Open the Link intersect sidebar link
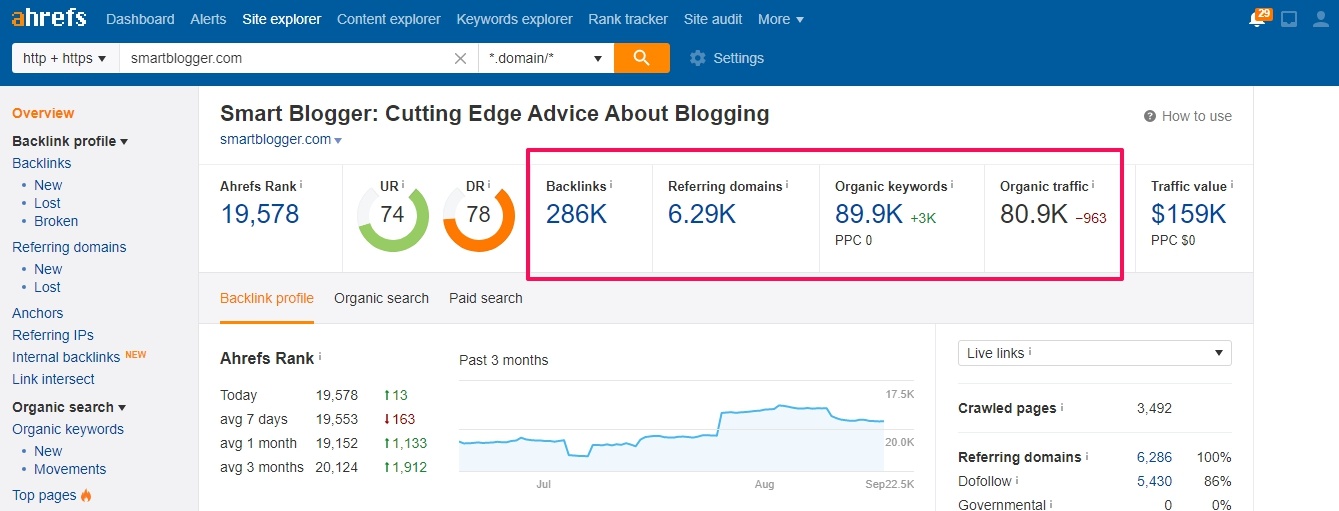 click(x=53, y=379)
